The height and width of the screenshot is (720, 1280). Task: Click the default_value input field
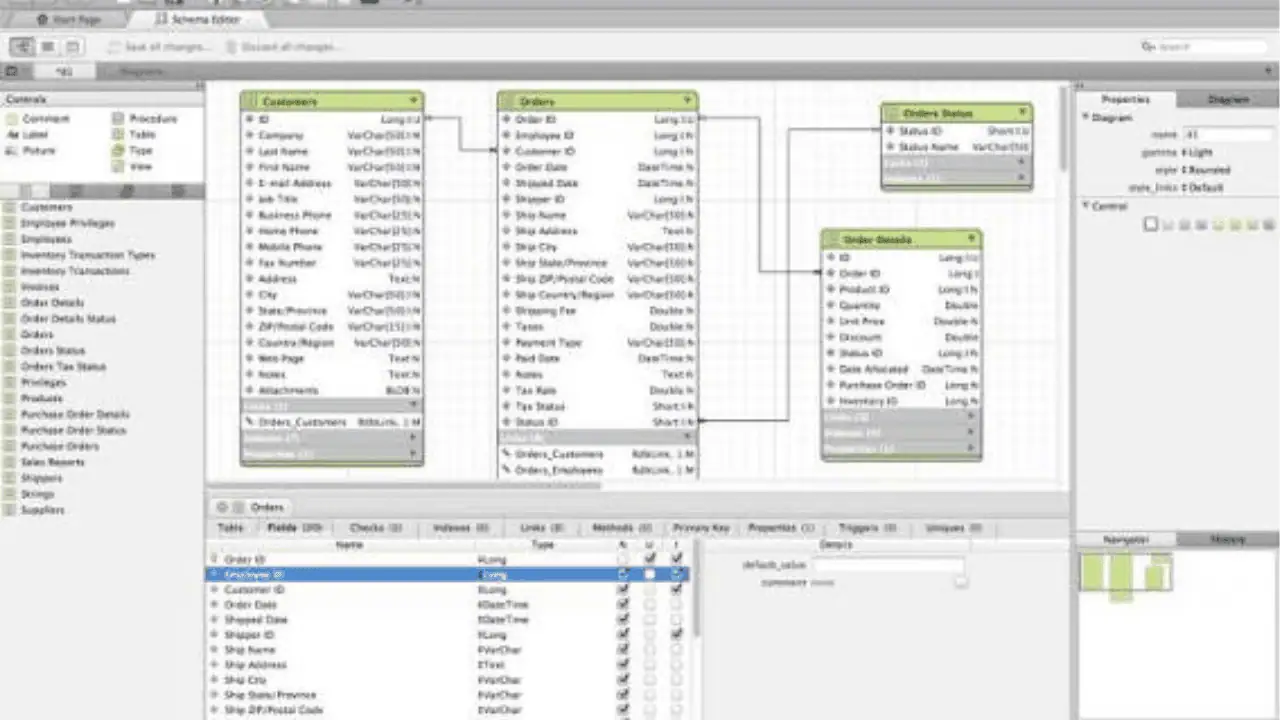[889, 565]
